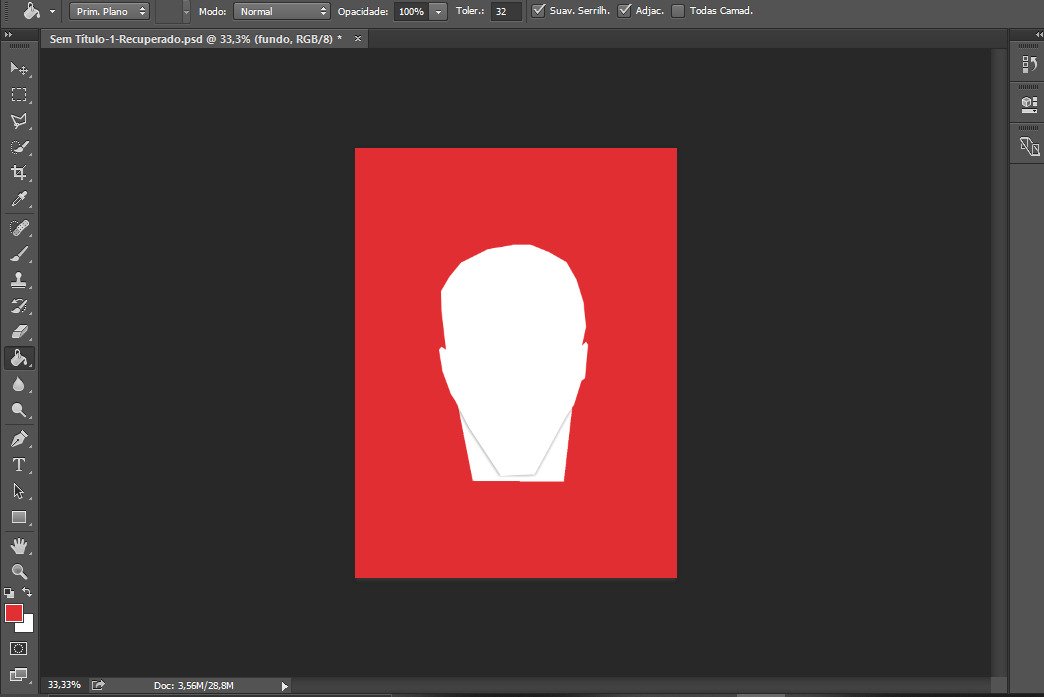The height and width of the screenshot is (697, 1044).
Task: Click the Toler. value field
Action: (505, 11)
